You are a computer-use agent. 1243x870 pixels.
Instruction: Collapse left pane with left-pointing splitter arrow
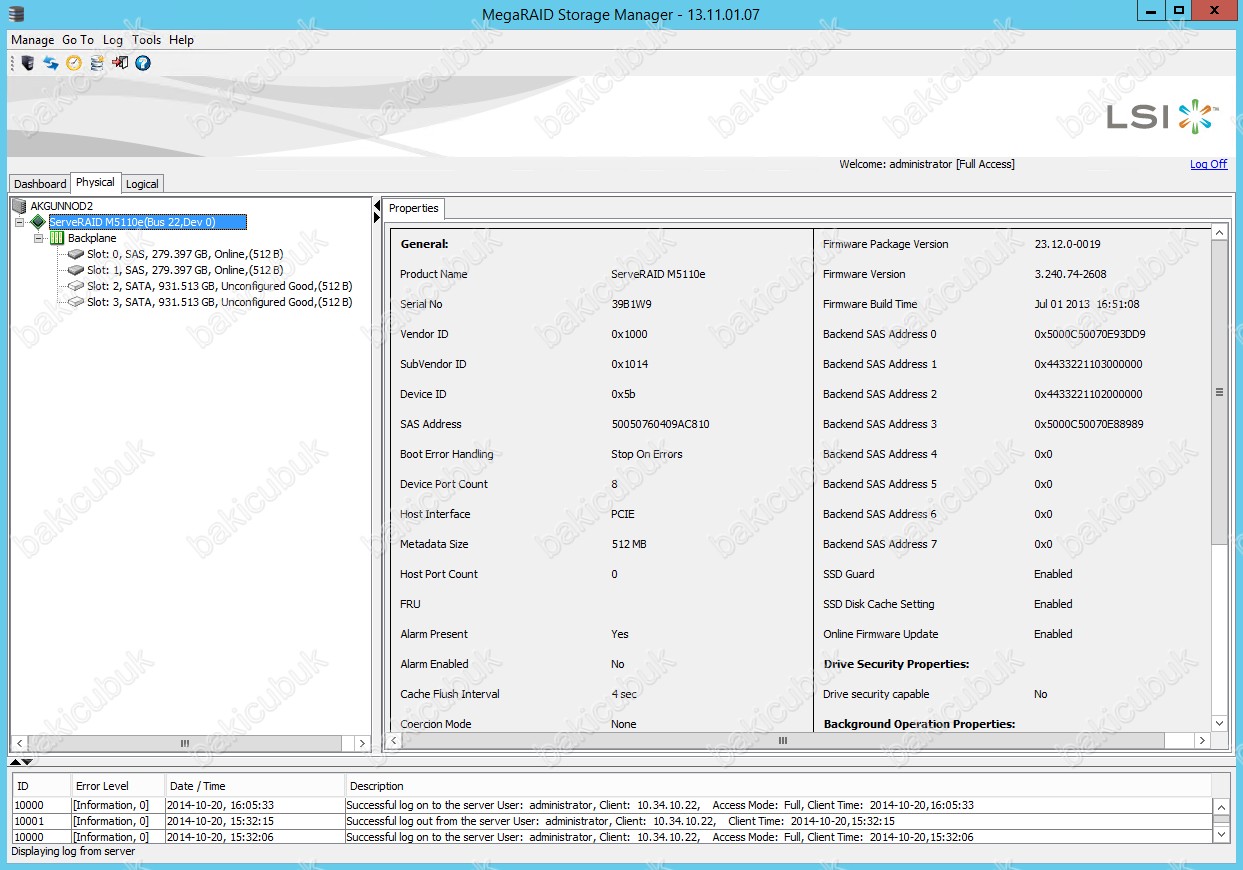377,206
